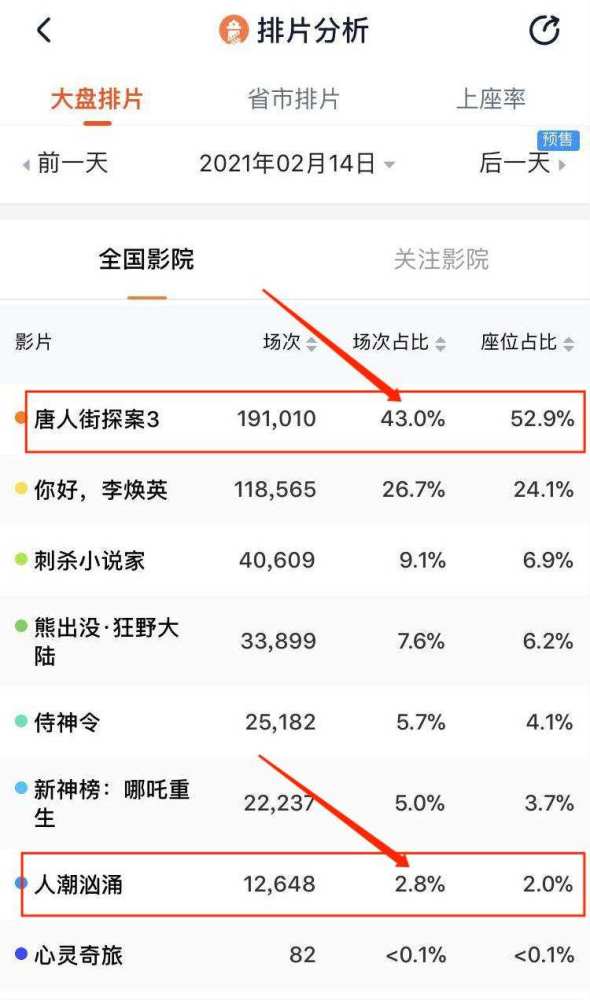Select the 关注影院 sub-tab
The image size is (590, 1000).
pos(441,259)
